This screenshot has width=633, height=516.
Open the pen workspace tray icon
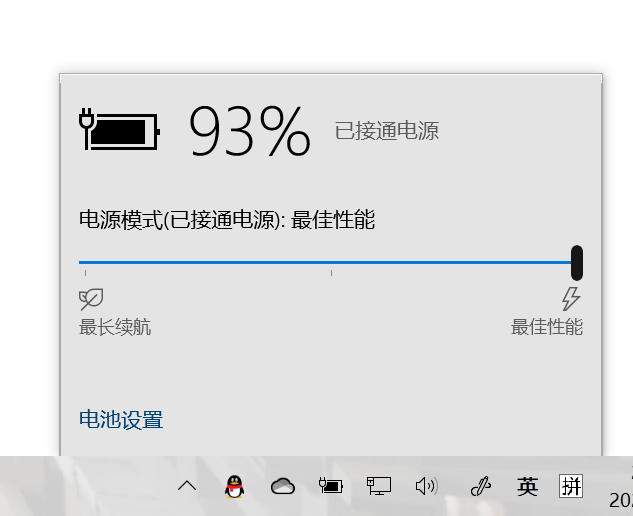[481, 486]
